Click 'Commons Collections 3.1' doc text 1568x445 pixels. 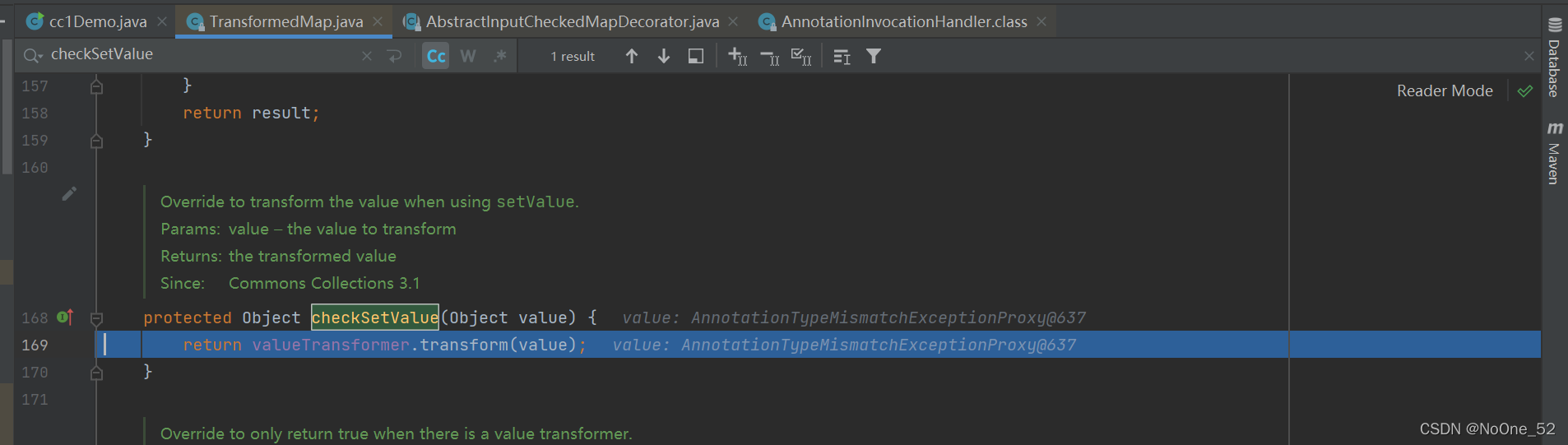click(324, 283)
